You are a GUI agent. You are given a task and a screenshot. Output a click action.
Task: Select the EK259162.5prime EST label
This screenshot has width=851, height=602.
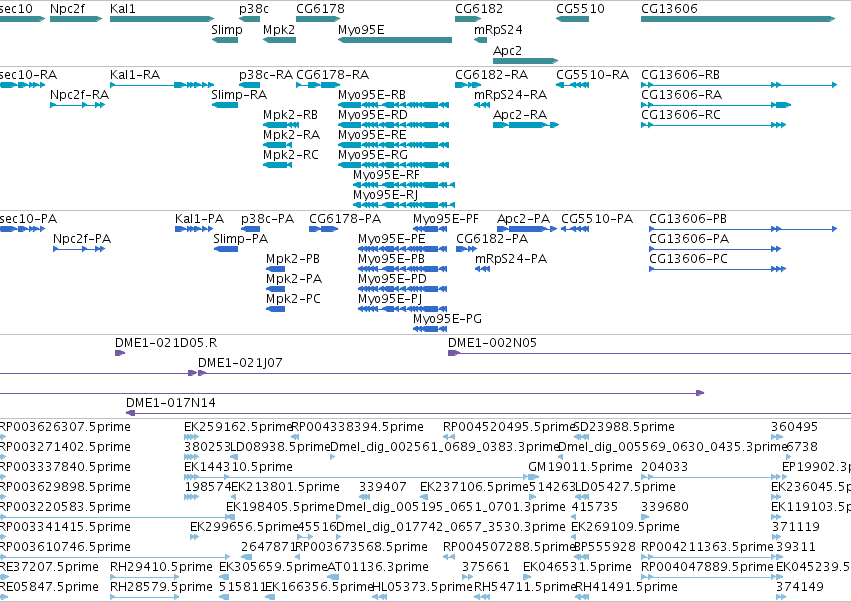tap(238, 427)
